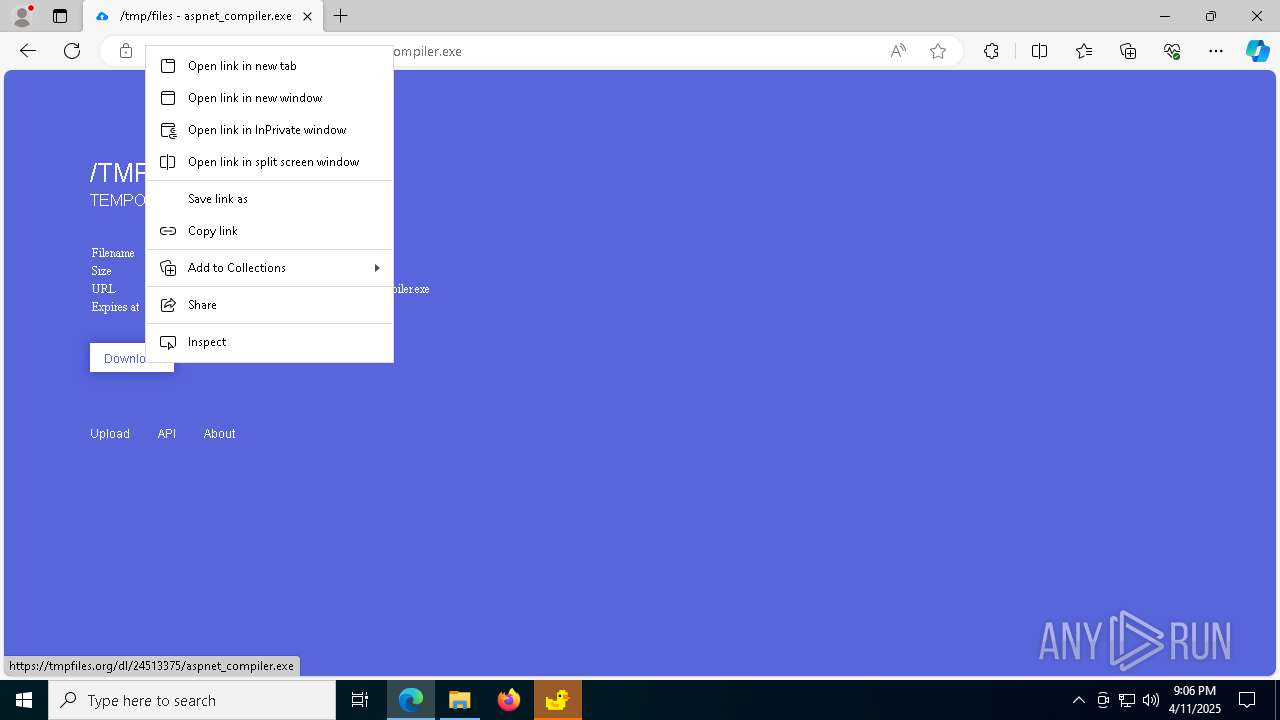Viewport: 1280px width, 720px height.
Task: Go back to previous page
Action: (28, 51)
